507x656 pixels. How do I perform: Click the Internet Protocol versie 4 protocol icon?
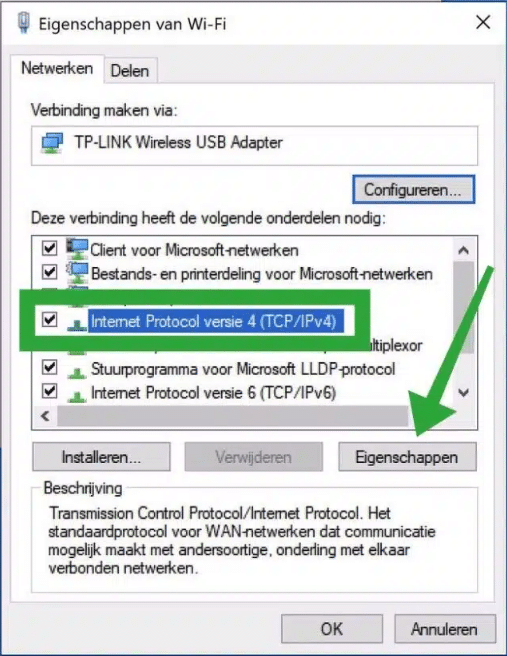(x=77, y=324)
